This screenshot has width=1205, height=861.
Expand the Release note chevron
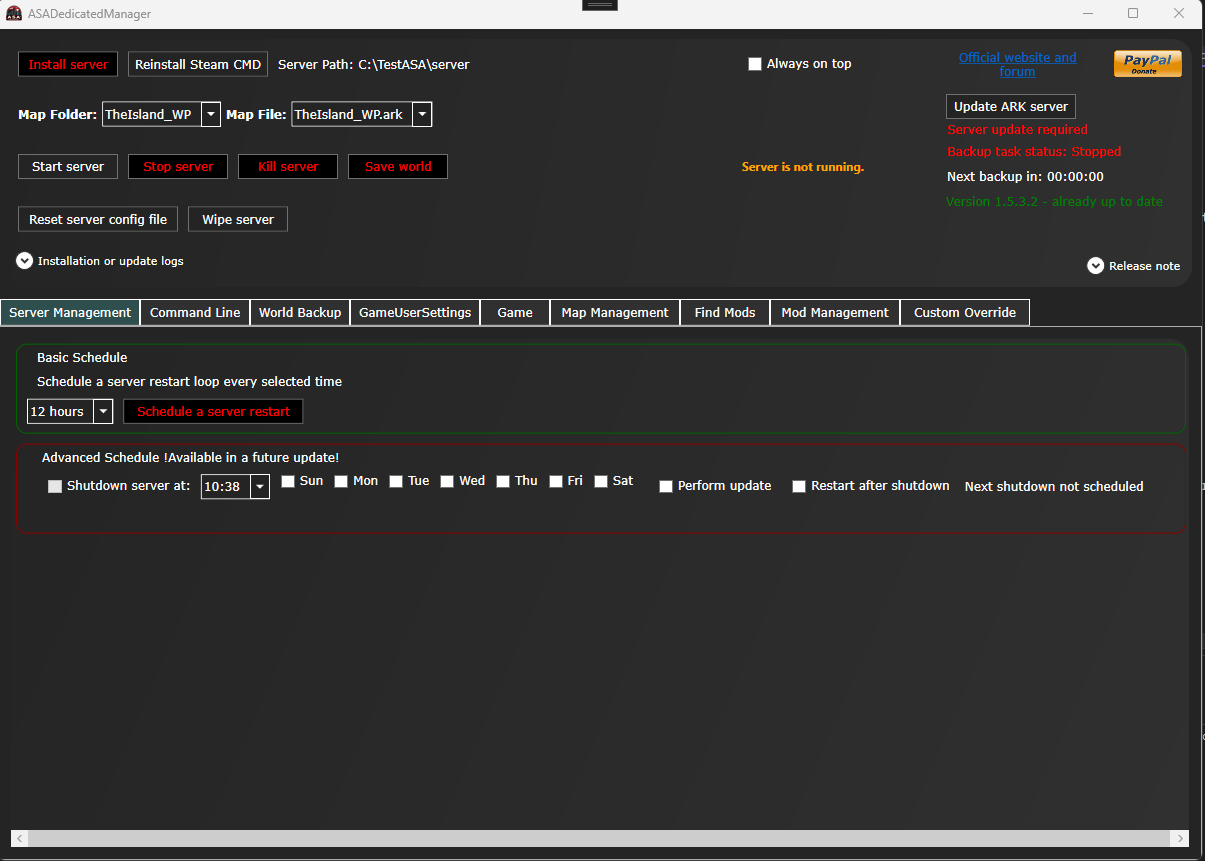1095,266
